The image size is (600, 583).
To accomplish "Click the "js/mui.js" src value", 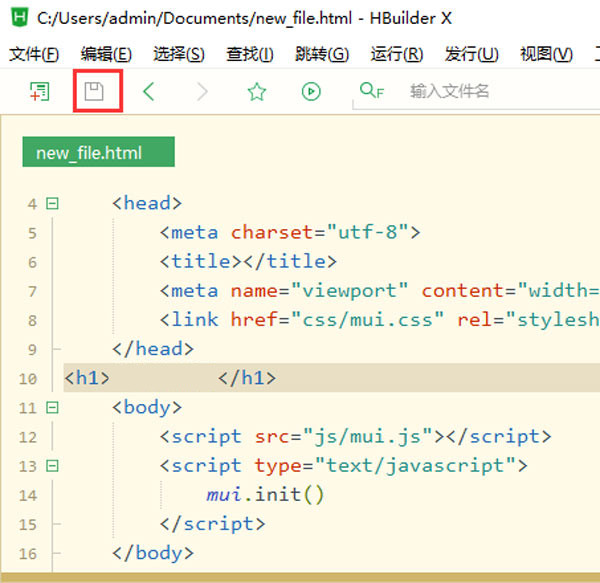I will [x=368, y=436].
